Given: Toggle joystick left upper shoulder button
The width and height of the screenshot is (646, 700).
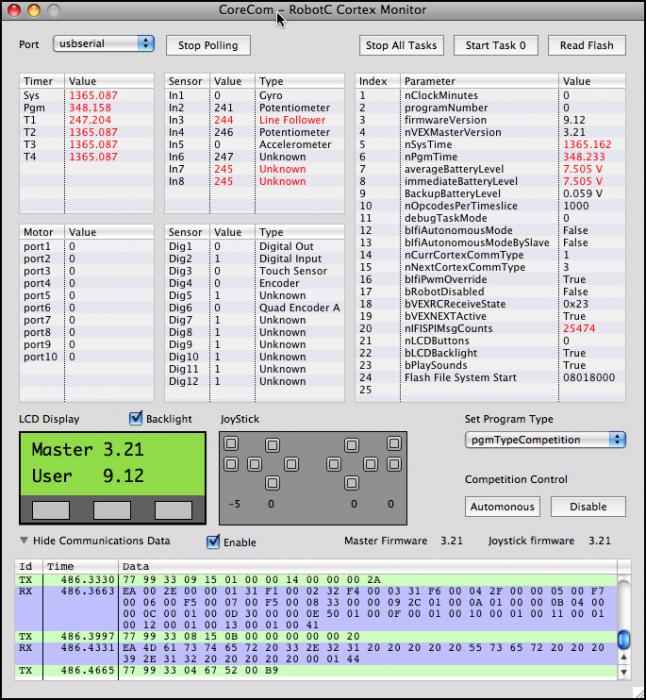Looking at the screenshot, I should tap(231, 443).
